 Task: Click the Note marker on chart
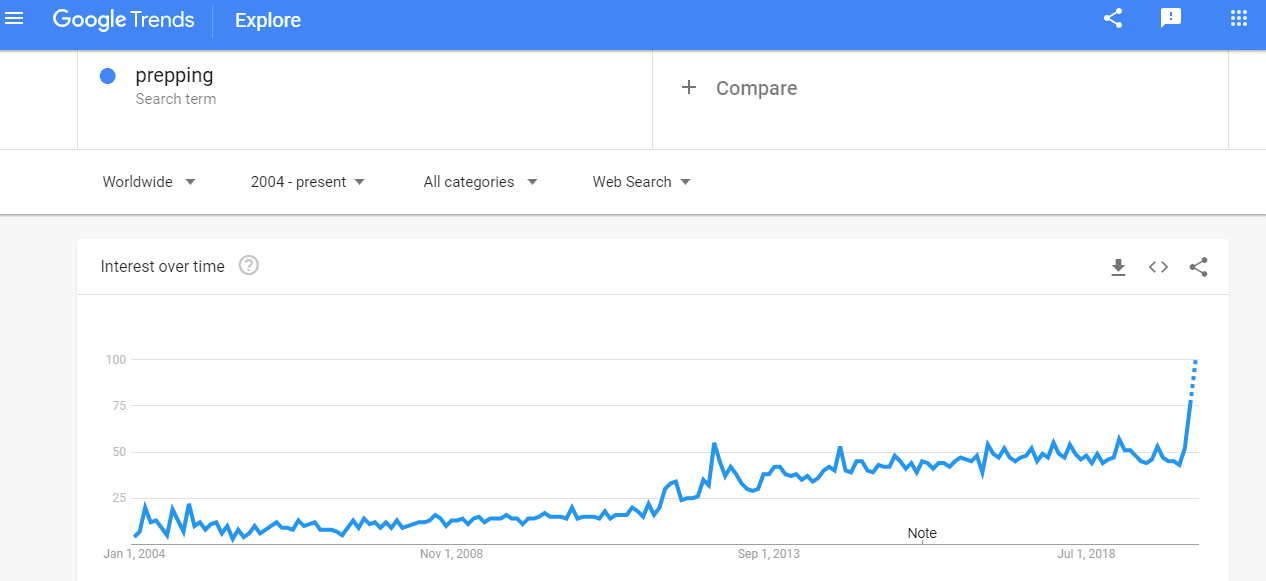[922, 533]
